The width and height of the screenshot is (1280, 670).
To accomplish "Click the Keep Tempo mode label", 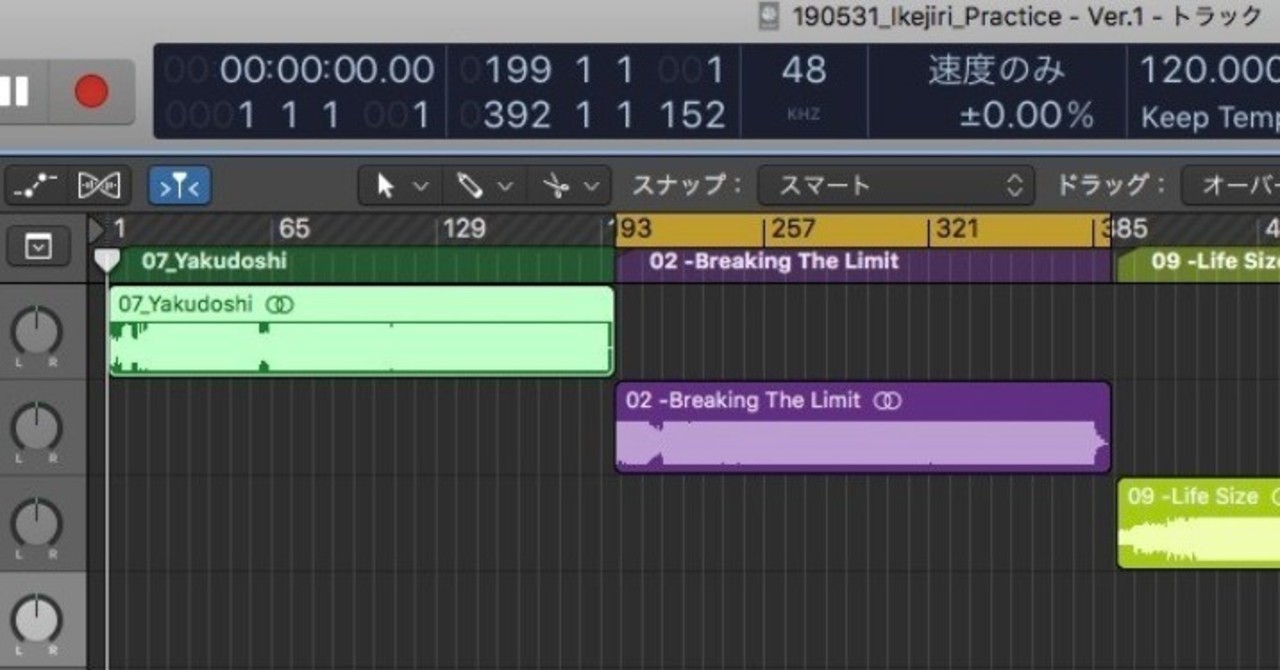I will click(x=1210, y=118).
